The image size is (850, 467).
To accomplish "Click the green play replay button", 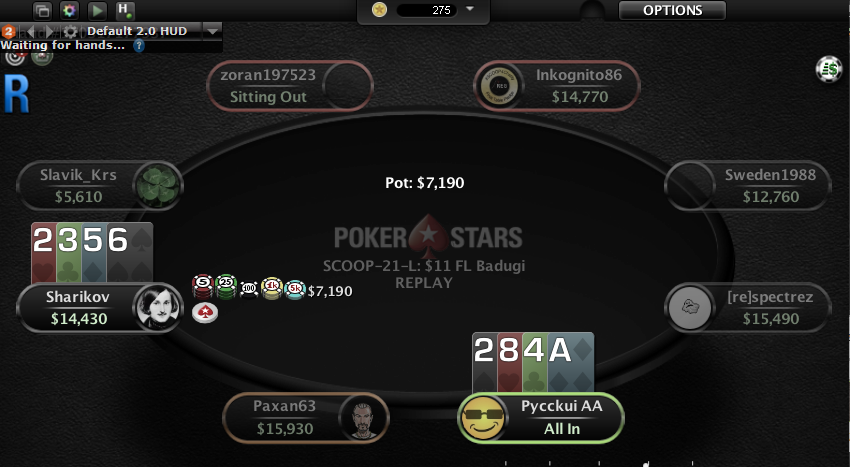I will pos(97,10).
